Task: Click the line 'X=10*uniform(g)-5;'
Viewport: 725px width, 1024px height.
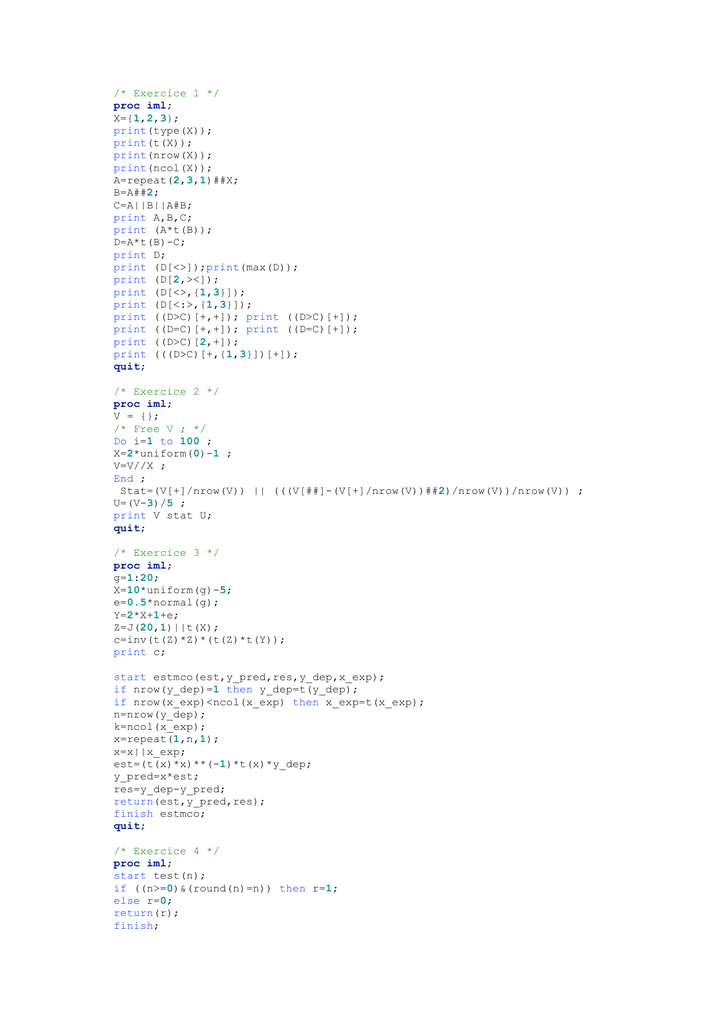Action: [x=172, y=590]
